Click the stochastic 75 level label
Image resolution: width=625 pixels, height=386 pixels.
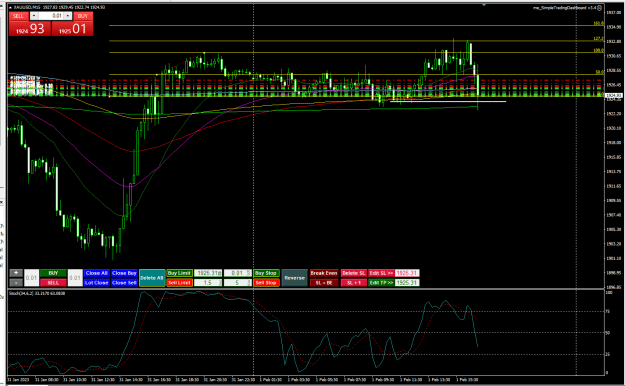(608, 311)
